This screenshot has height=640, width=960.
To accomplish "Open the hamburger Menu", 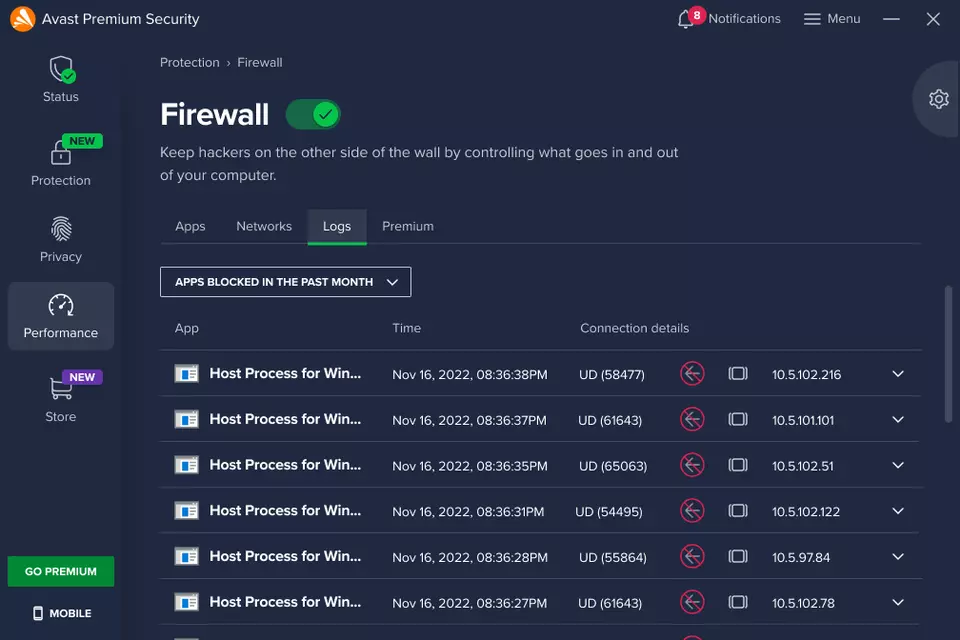I will click(x=831, y=19).
